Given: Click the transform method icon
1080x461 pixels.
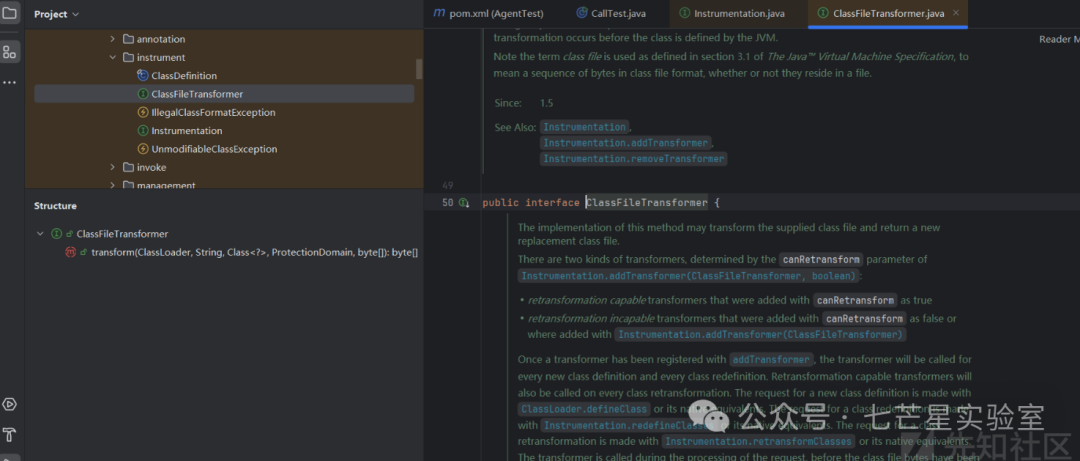Looking at the screenshot, I should coord(70,253).
